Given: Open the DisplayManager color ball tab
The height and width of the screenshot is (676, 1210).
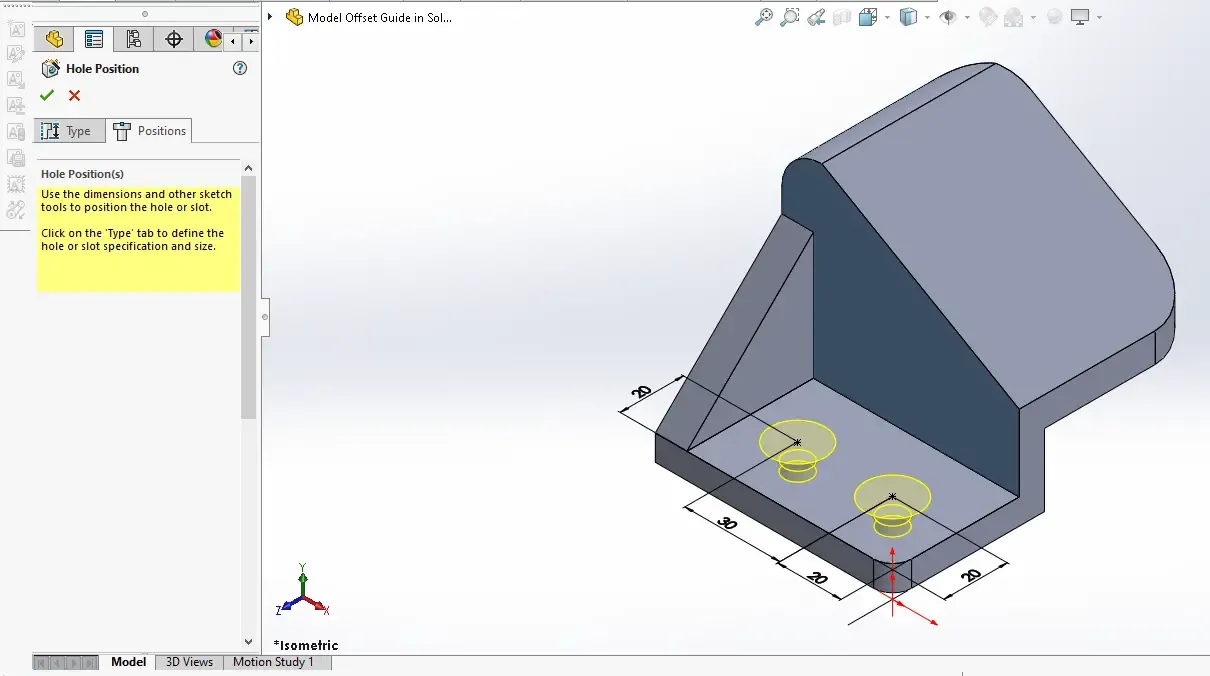Looking at the screenshot, I should pyautogui.click(x=213, y=39).
